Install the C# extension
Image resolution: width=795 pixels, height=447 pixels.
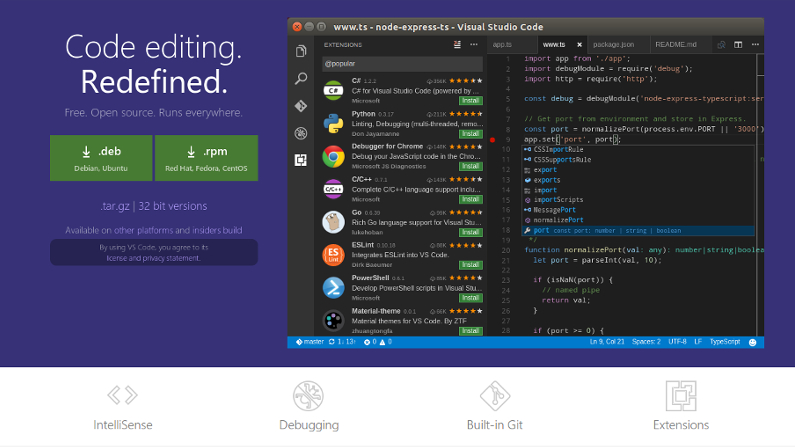[x=471, y=101]
